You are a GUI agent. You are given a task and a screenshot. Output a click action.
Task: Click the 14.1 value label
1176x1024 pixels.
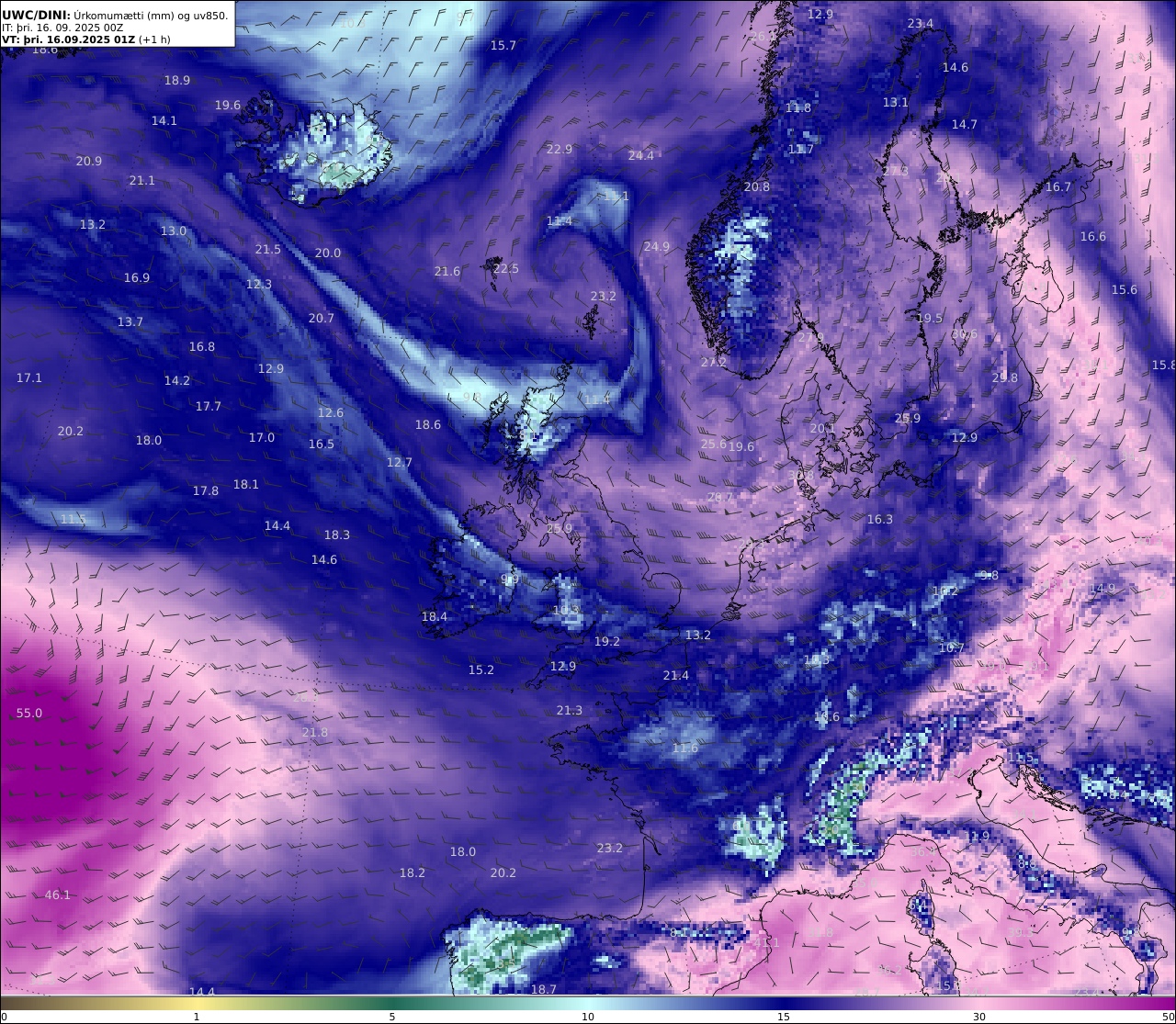tap(164, 120)
